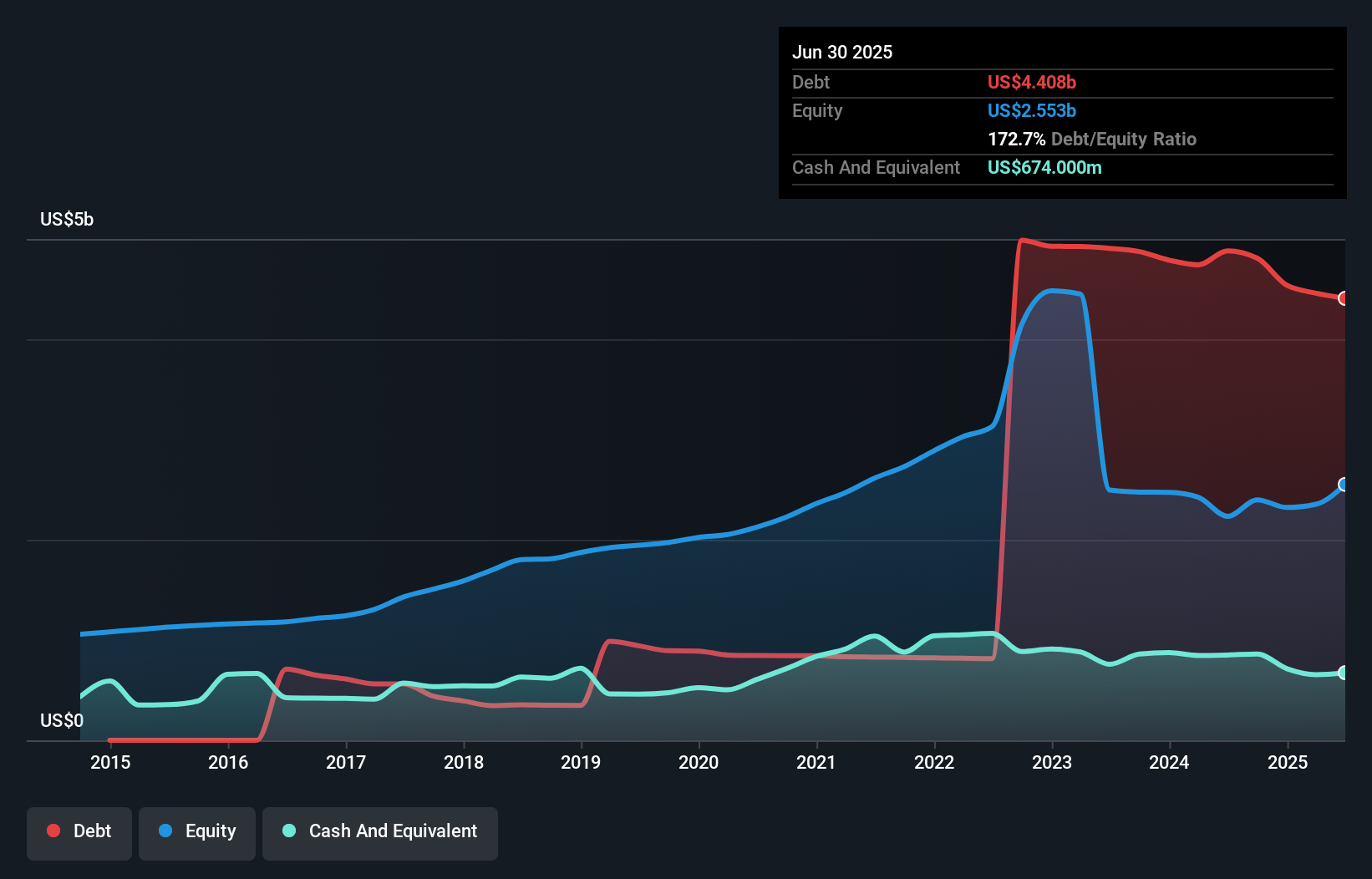
Task: Click the US$5b axis label
Action: click(x=67, y=219)
